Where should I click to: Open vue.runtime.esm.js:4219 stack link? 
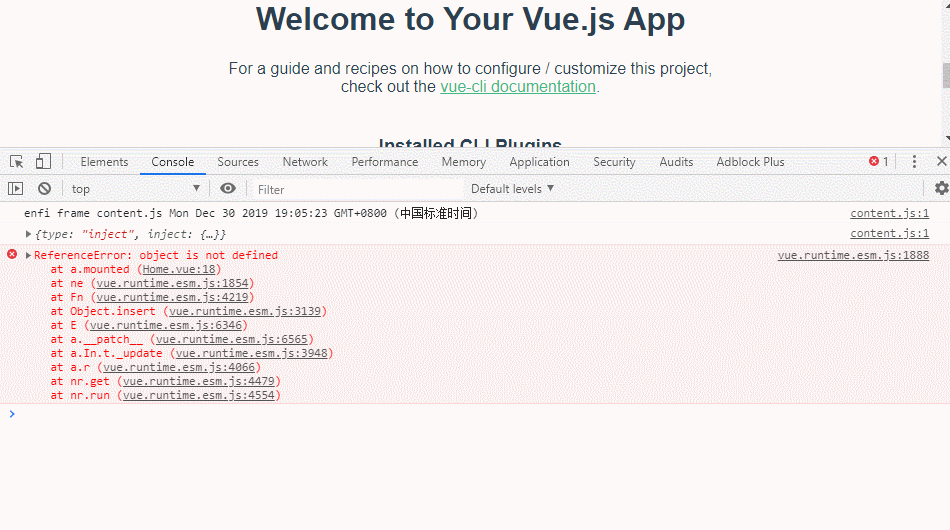pos(173,297)
